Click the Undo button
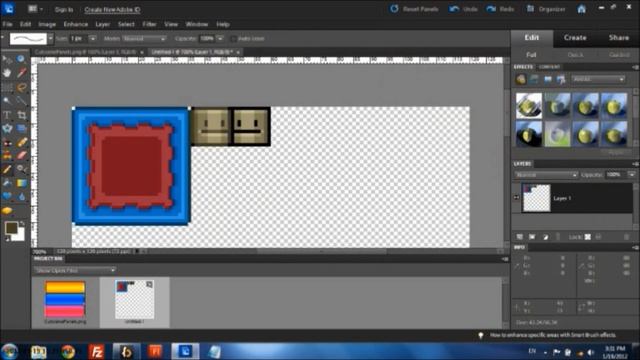The height and width of the screenshot is (360, 640). point(463,9)
